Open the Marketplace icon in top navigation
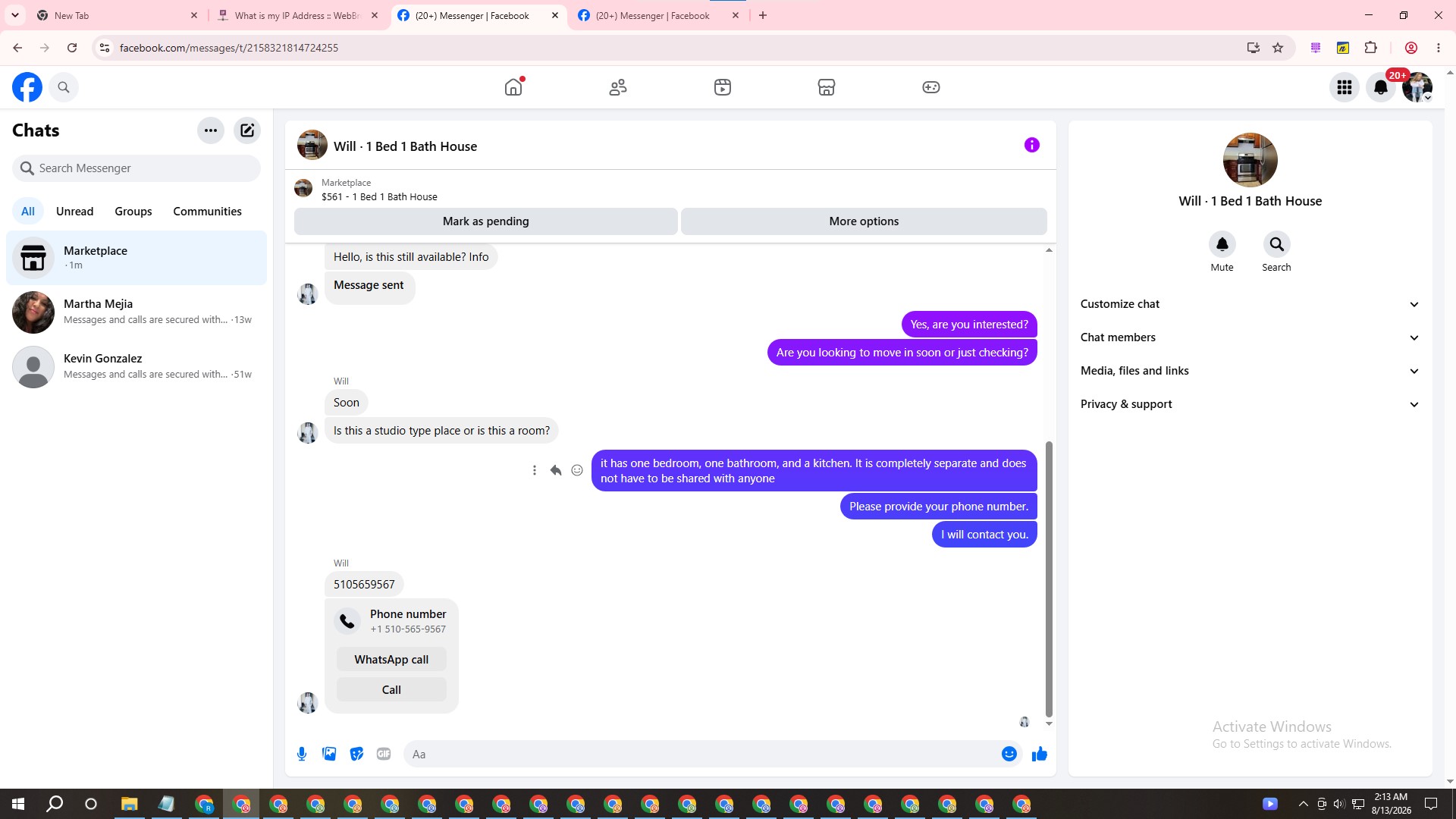Screen dimensions: 1456x819 [827, 87]
